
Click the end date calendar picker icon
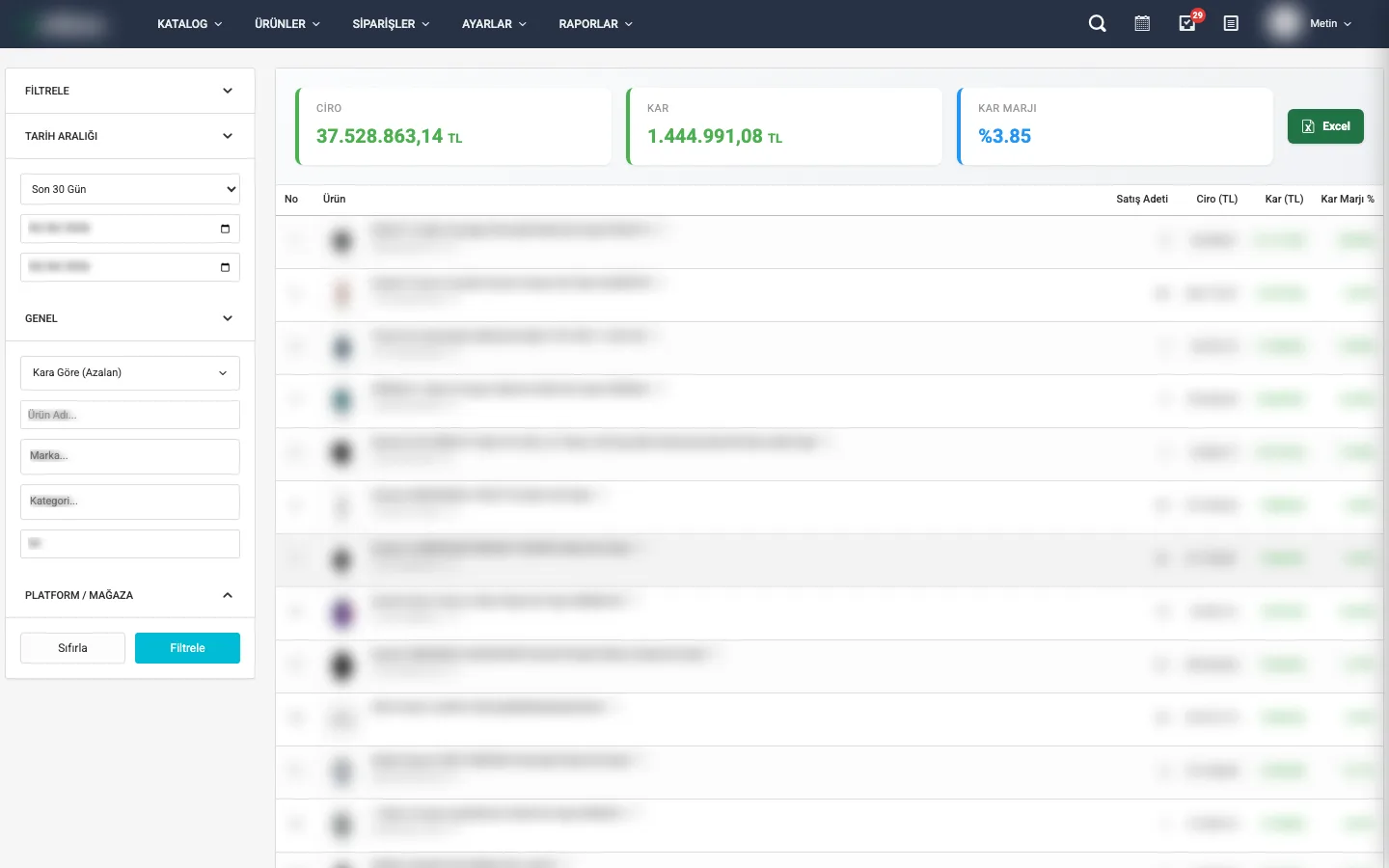[225, 267]
